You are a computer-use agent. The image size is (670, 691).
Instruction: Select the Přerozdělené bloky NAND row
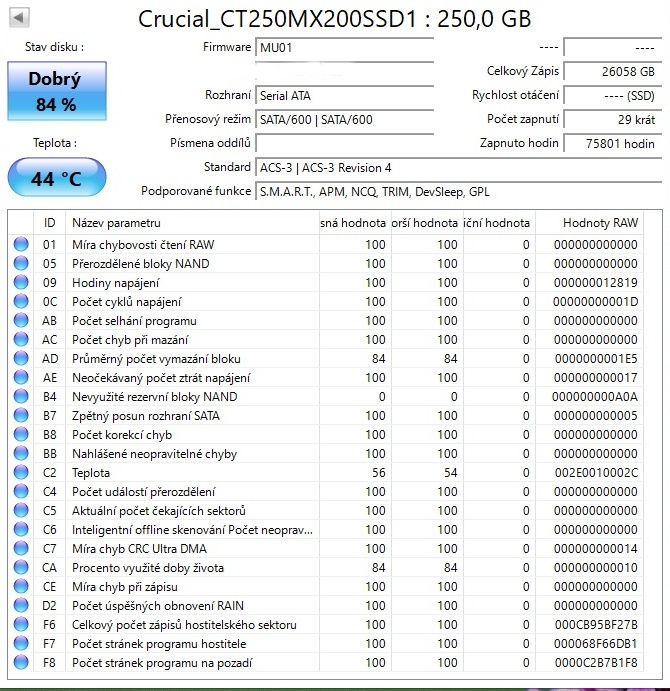[x=326, y=263]
